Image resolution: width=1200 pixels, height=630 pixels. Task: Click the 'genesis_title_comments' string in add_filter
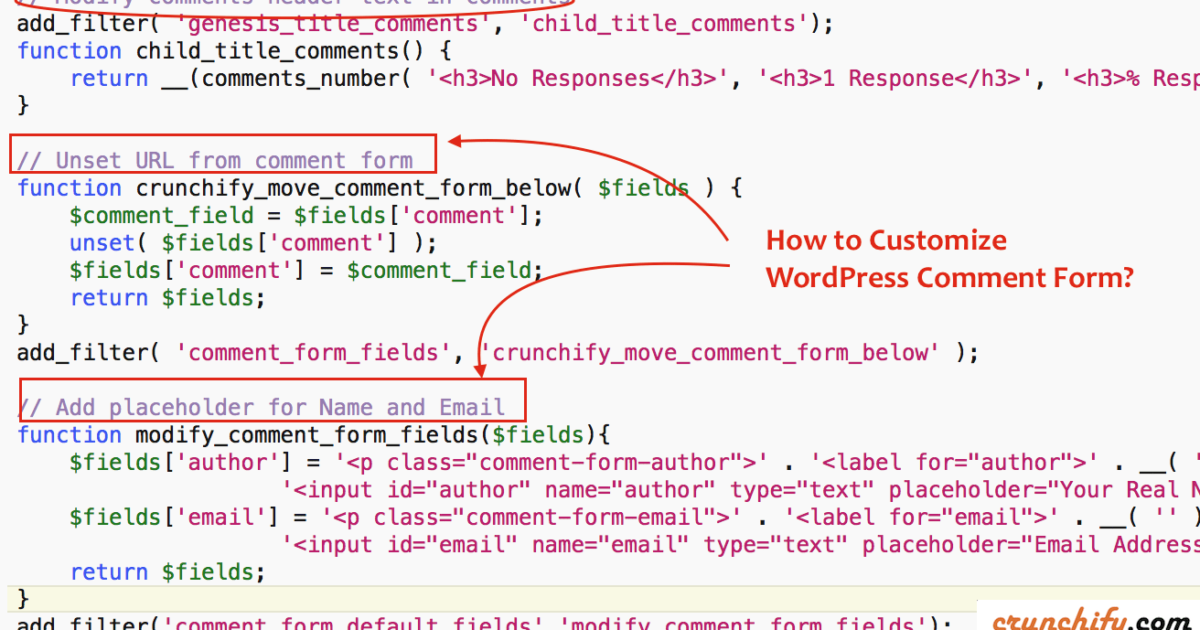(x=336, y=23)
